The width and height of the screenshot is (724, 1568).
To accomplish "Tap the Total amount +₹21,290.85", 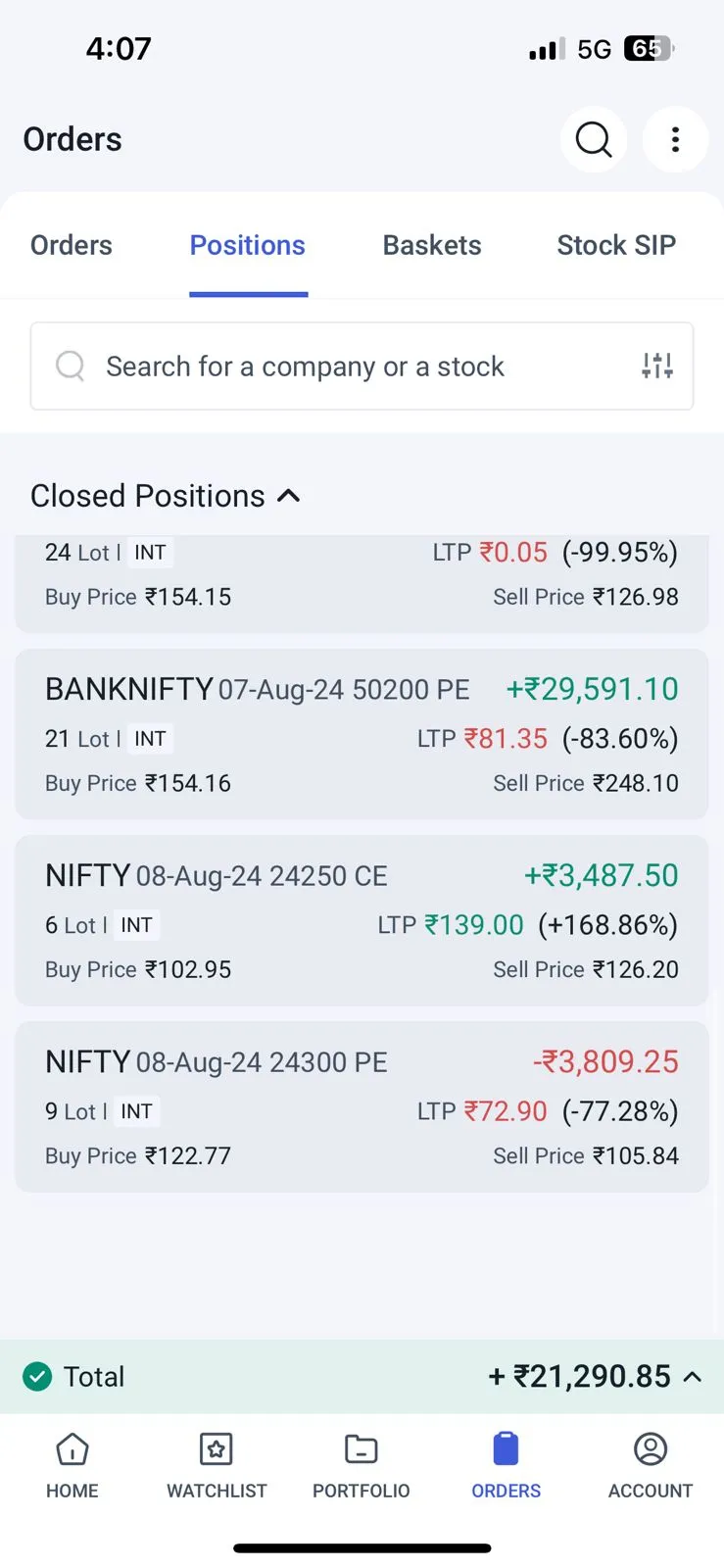I will coord(579,1377).
